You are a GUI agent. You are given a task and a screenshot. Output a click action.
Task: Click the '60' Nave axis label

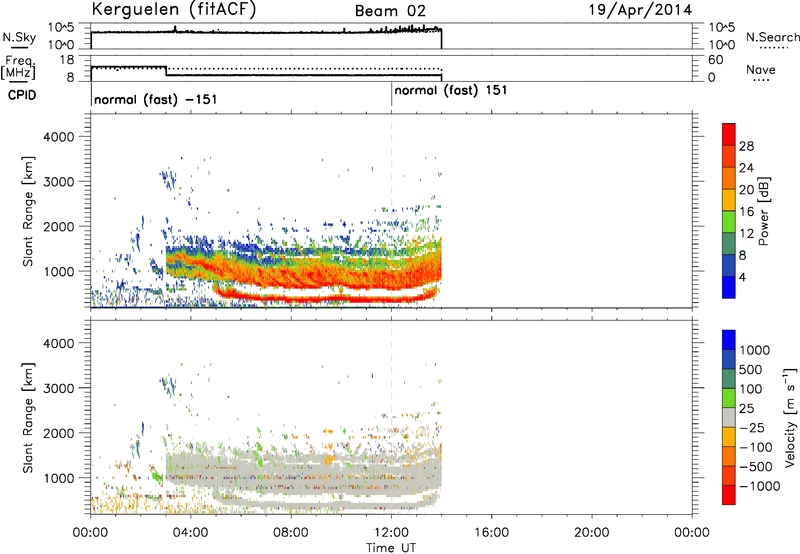point(716,60)
